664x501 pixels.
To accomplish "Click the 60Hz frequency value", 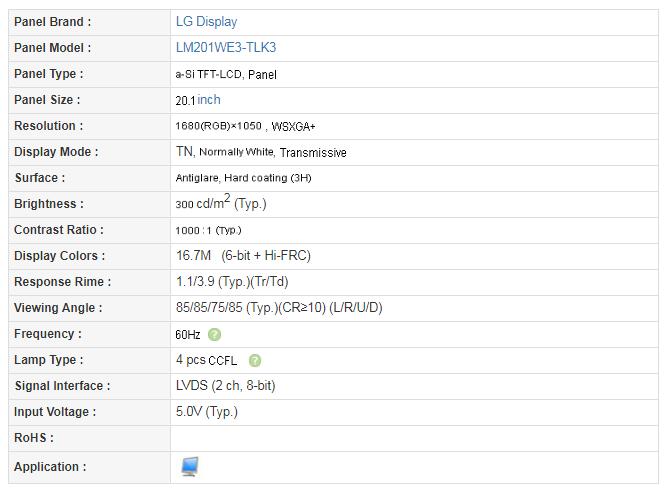I will [x=188, y=335].
